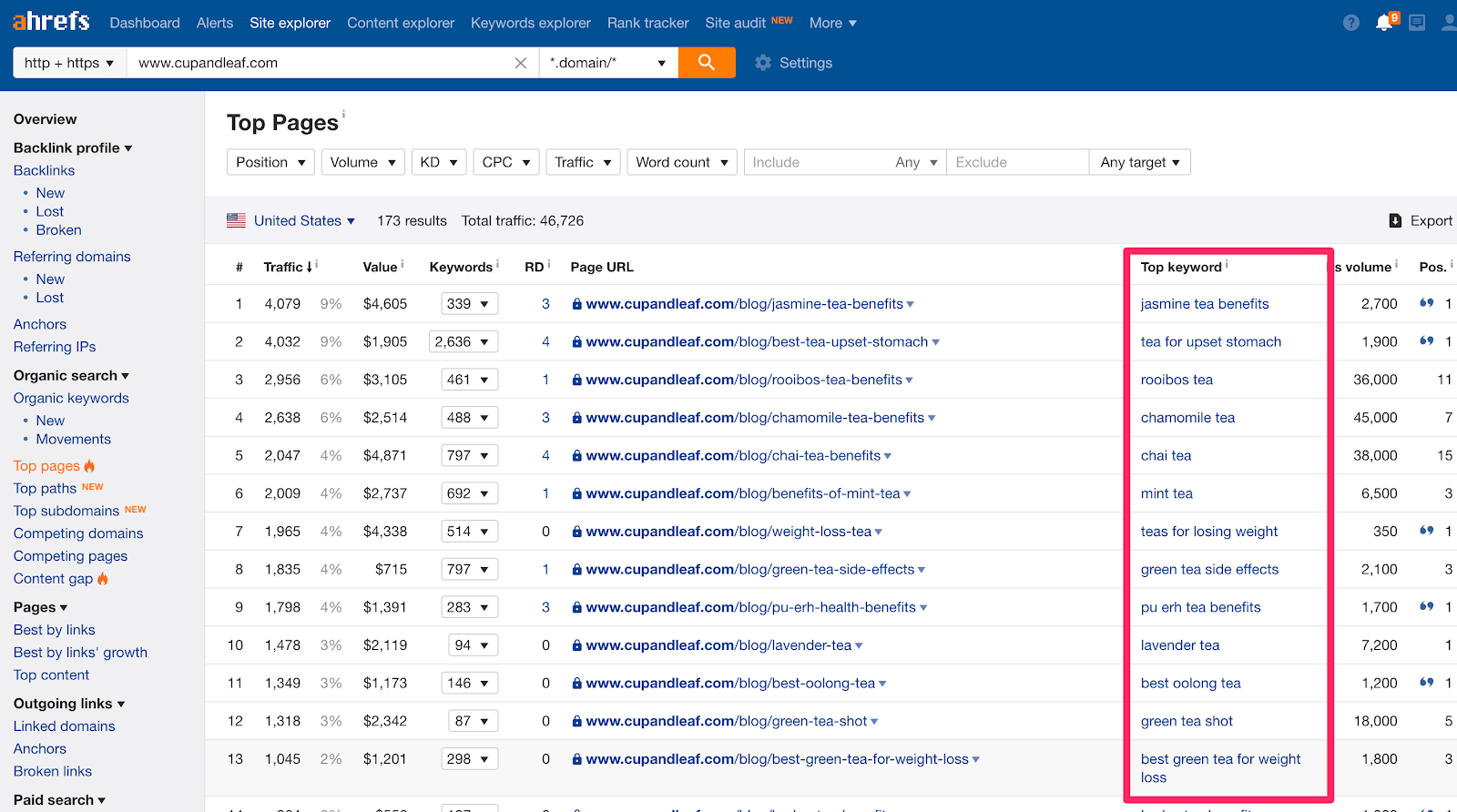
Task: Click the featured snippet quote icon for pu erh tea benefits
Action: (1427, 606)
